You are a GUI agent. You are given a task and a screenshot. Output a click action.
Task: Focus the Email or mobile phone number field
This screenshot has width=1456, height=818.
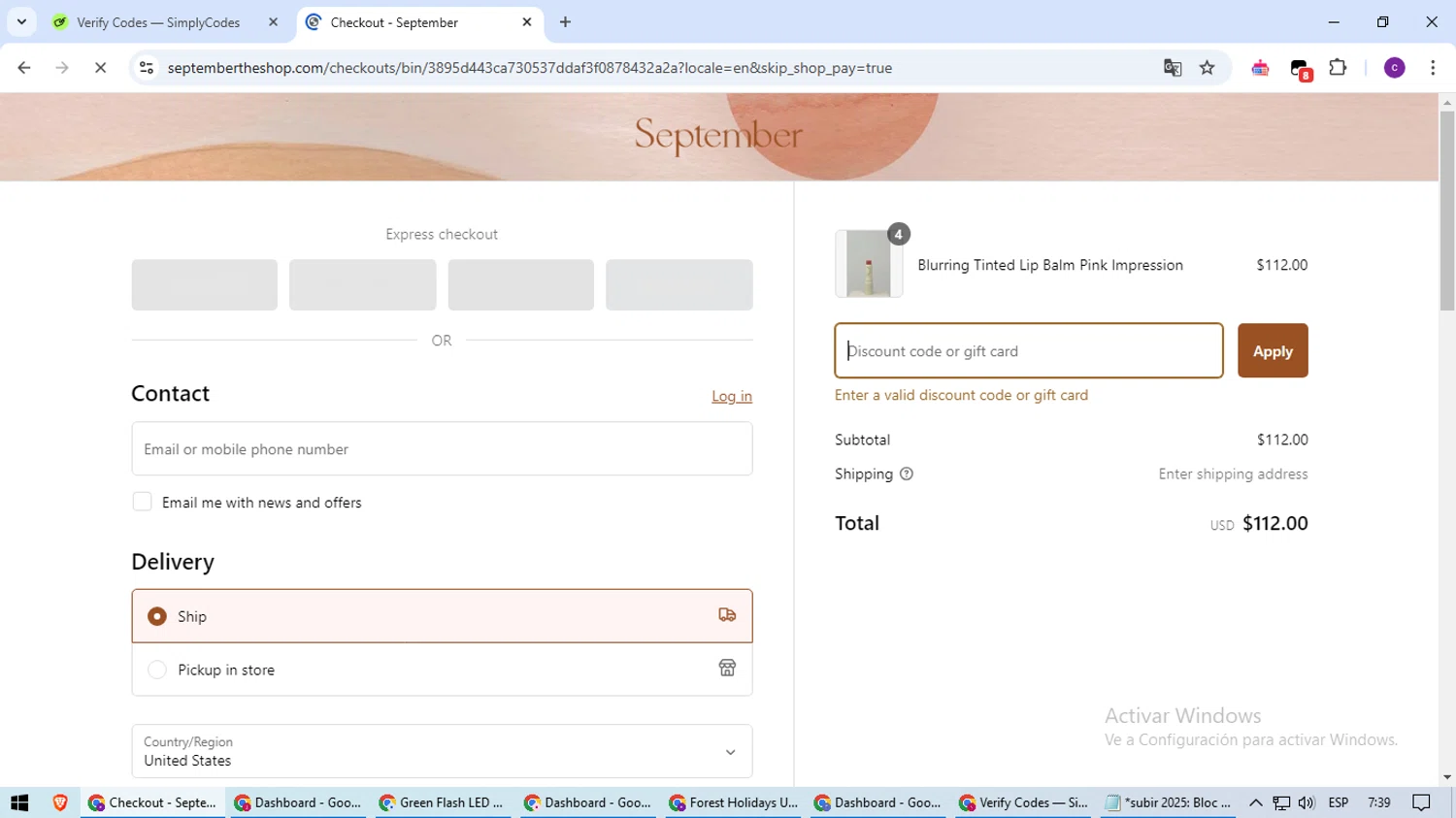tap(442, 448)
